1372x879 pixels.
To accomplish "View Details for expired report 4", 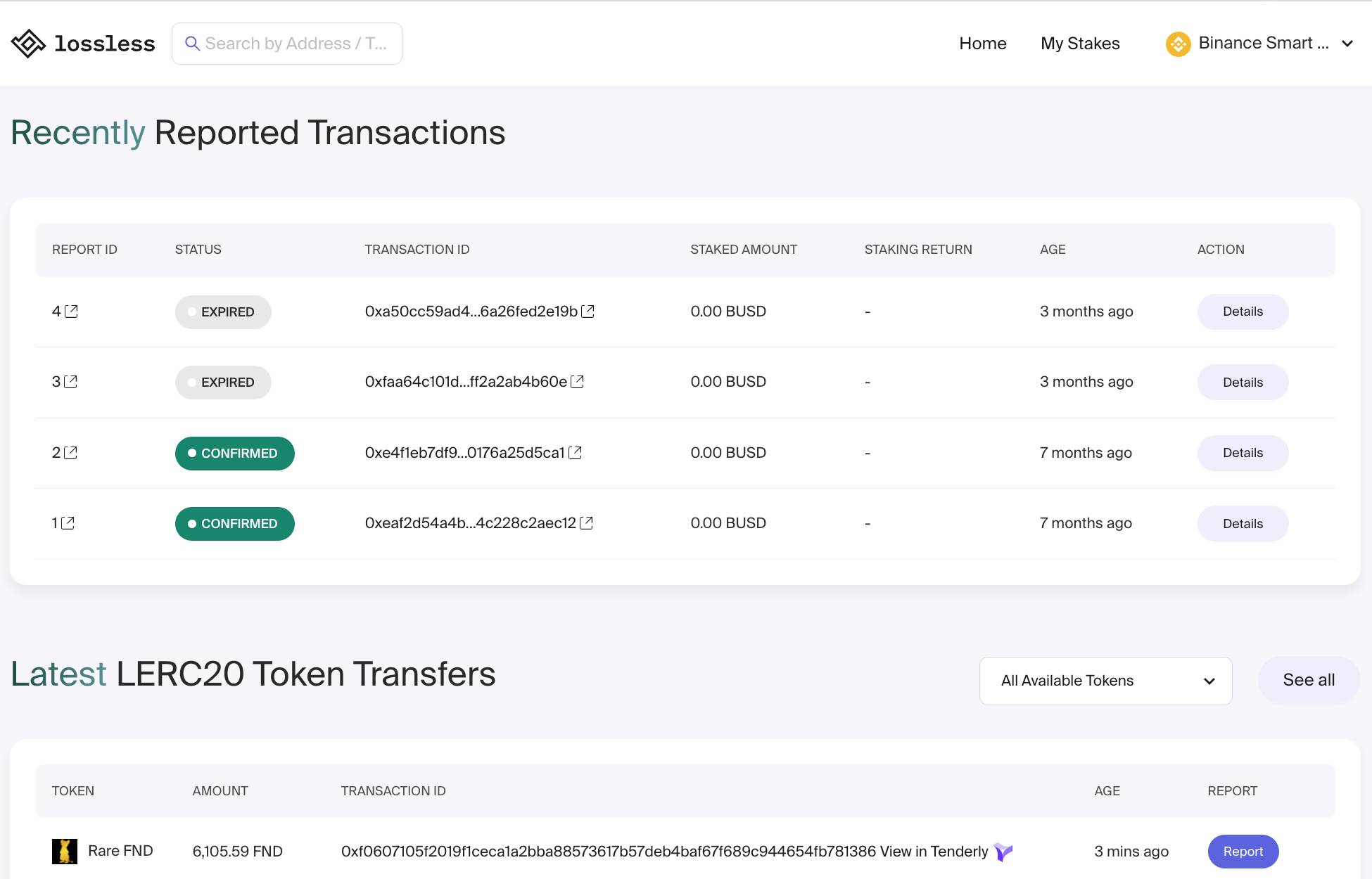I will 1243,312.
